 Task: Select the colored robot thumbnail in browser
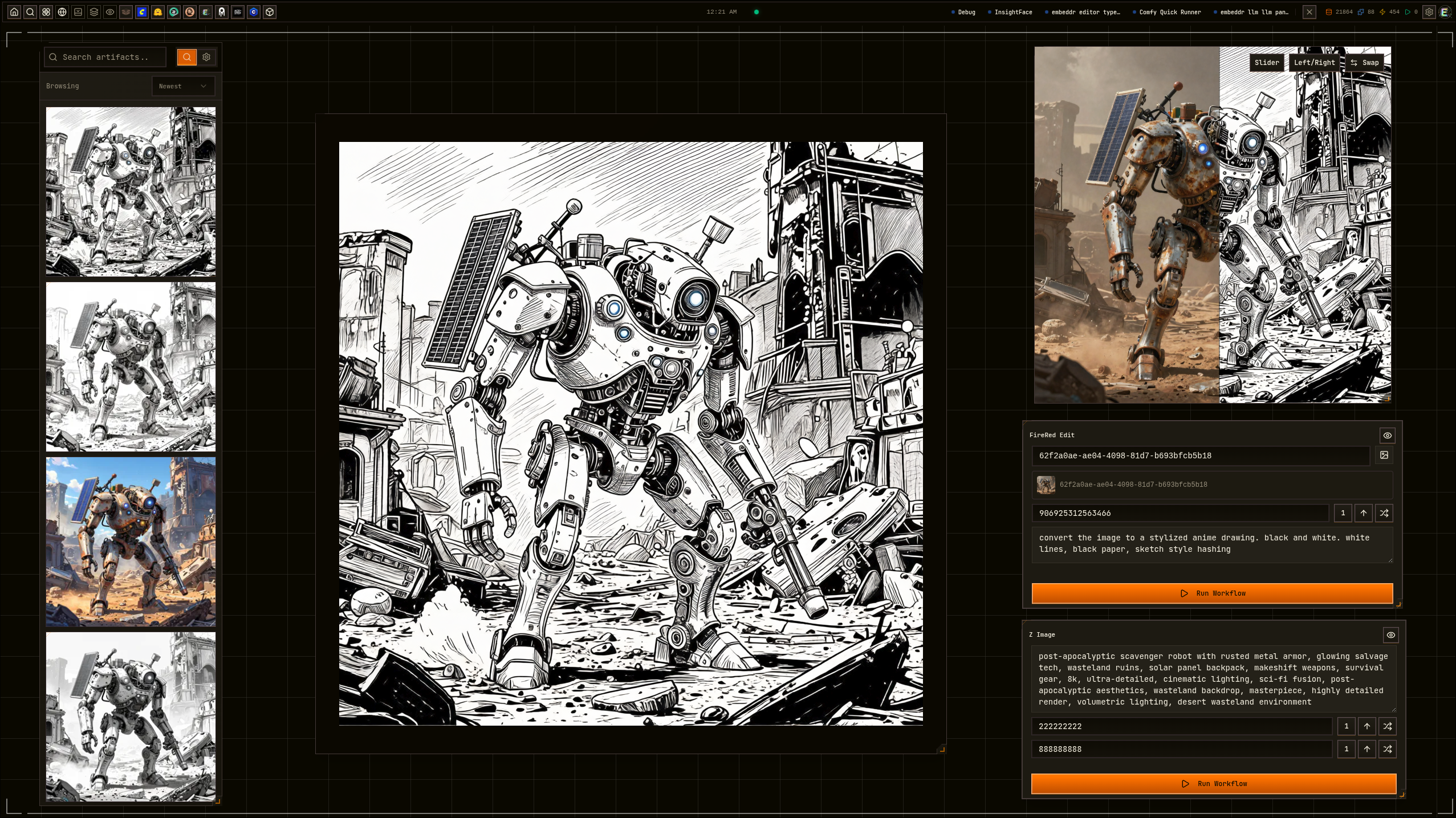(131, 542)
